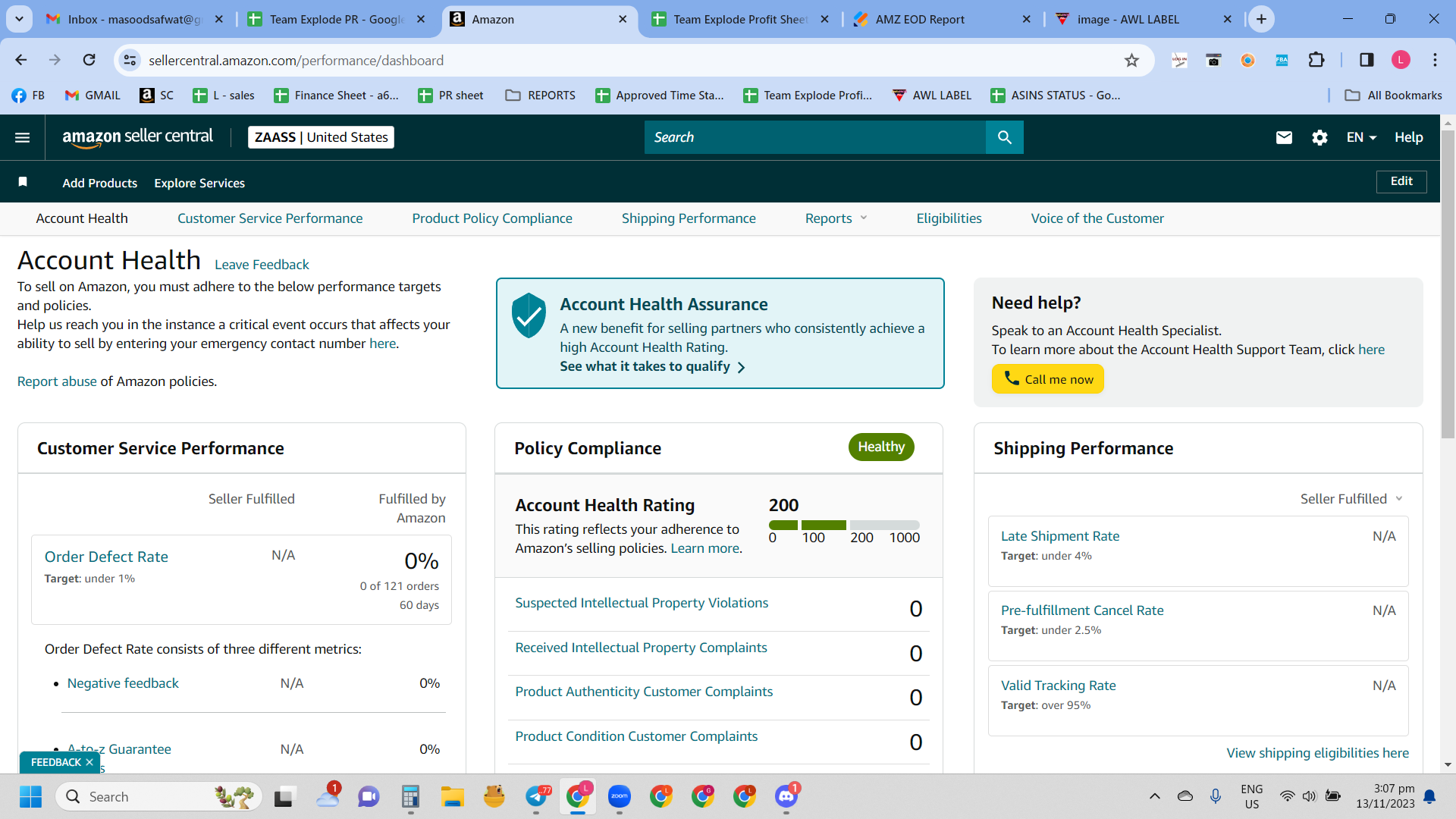Click View shipping eligibilities here

pyautogui.click(x=1318, y=753)
